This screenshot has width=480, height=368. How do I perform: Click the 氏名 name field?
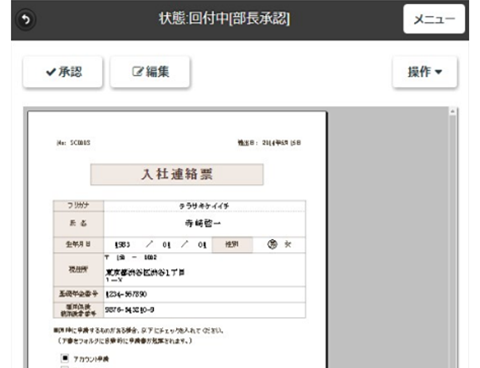click(204, 223)
